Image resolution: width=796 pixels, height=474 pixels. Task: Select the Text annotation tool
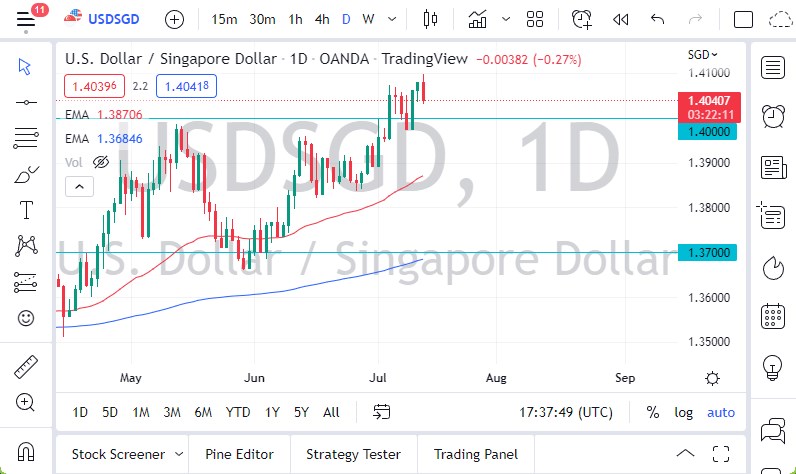click(26, 210)
